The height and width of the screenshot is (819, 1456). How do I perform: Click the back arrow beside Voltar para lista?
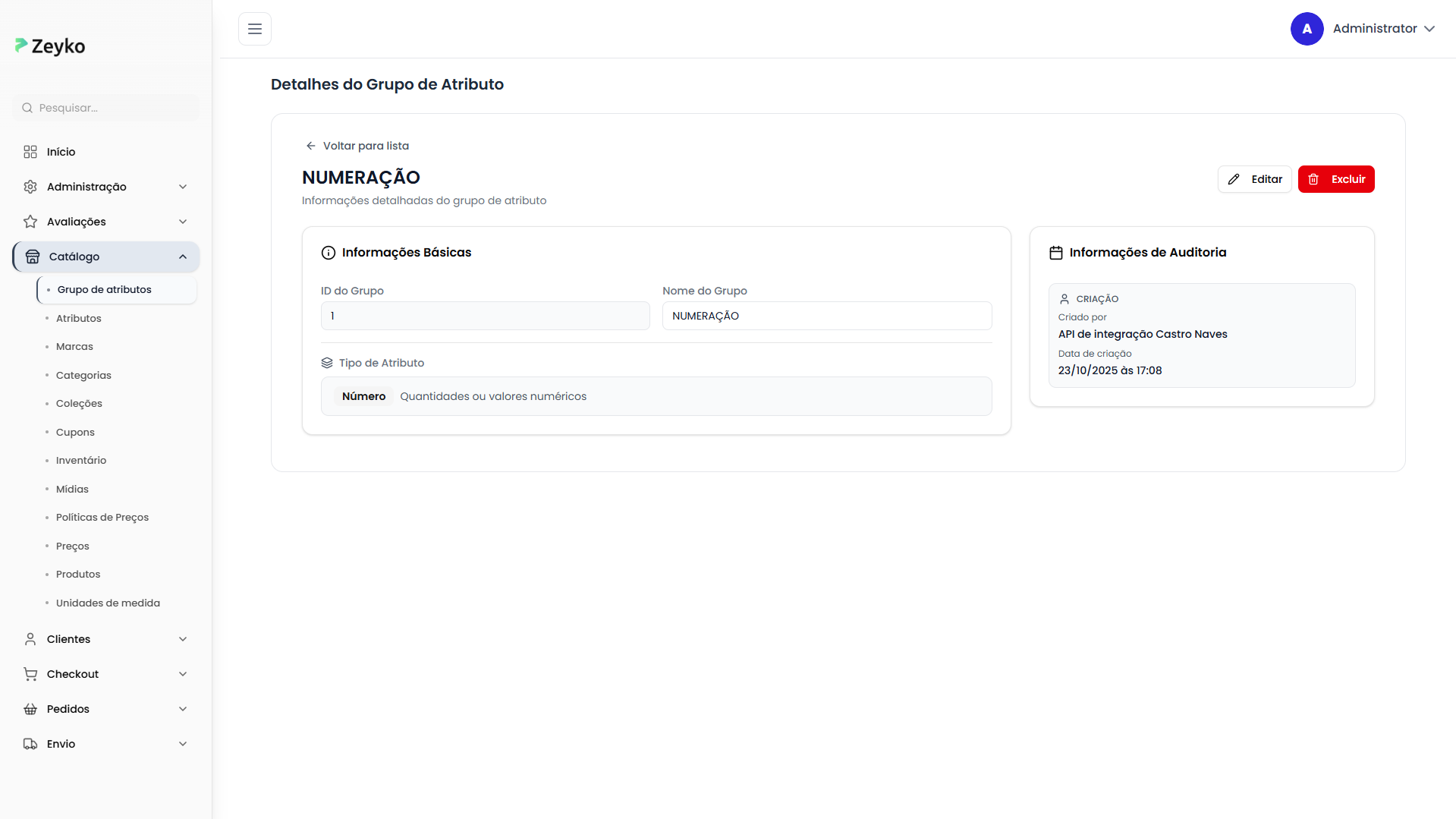point(310,146)
